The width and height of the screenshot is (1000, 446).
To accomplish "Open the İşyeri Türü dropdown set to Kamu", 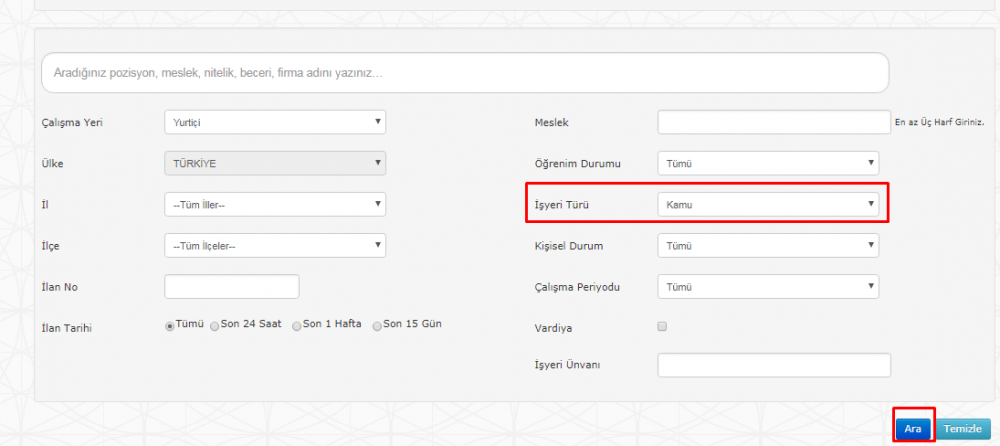I will tap(767, 204).
